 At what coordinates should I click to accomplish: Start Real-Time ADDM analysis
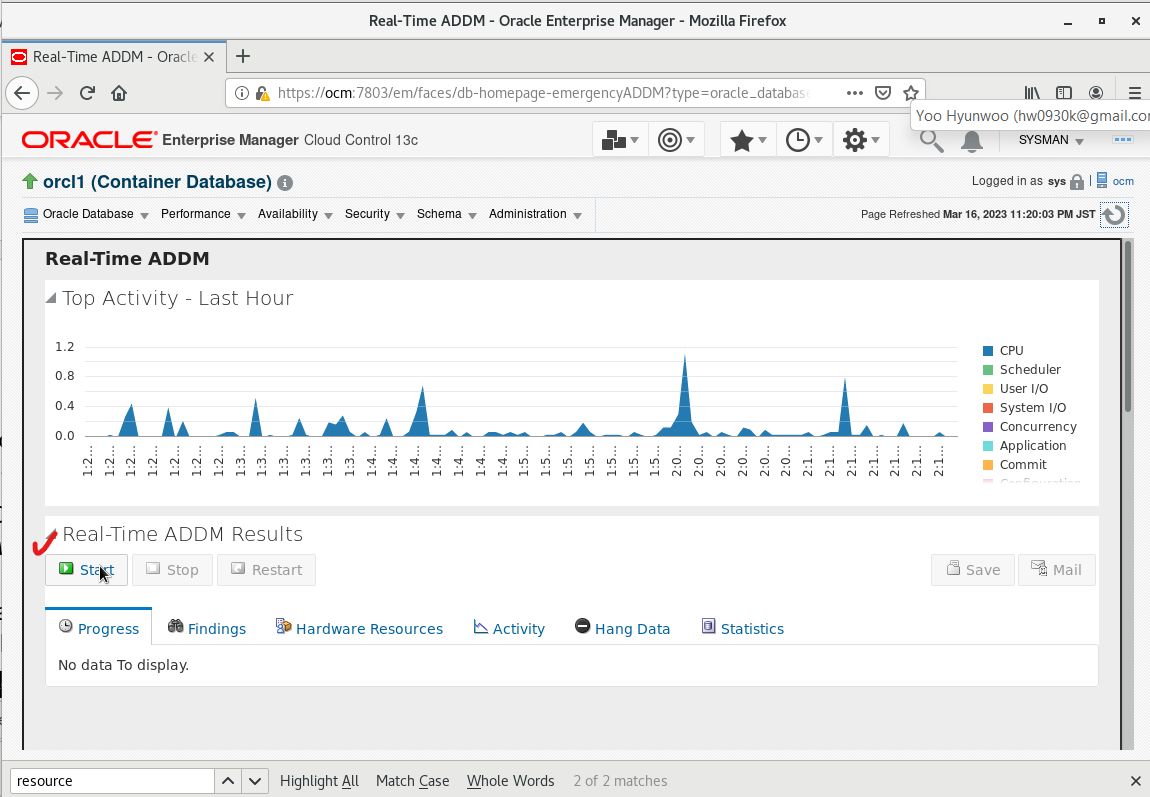coord(87,570)
